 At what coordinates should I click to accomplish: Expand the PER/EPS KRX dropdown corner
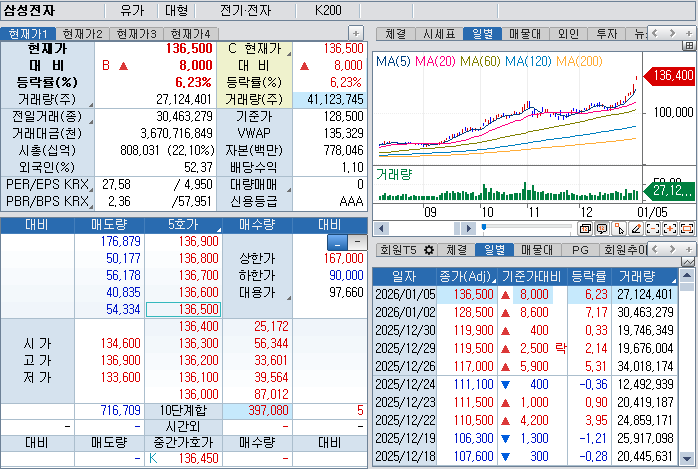coord(91,189)
